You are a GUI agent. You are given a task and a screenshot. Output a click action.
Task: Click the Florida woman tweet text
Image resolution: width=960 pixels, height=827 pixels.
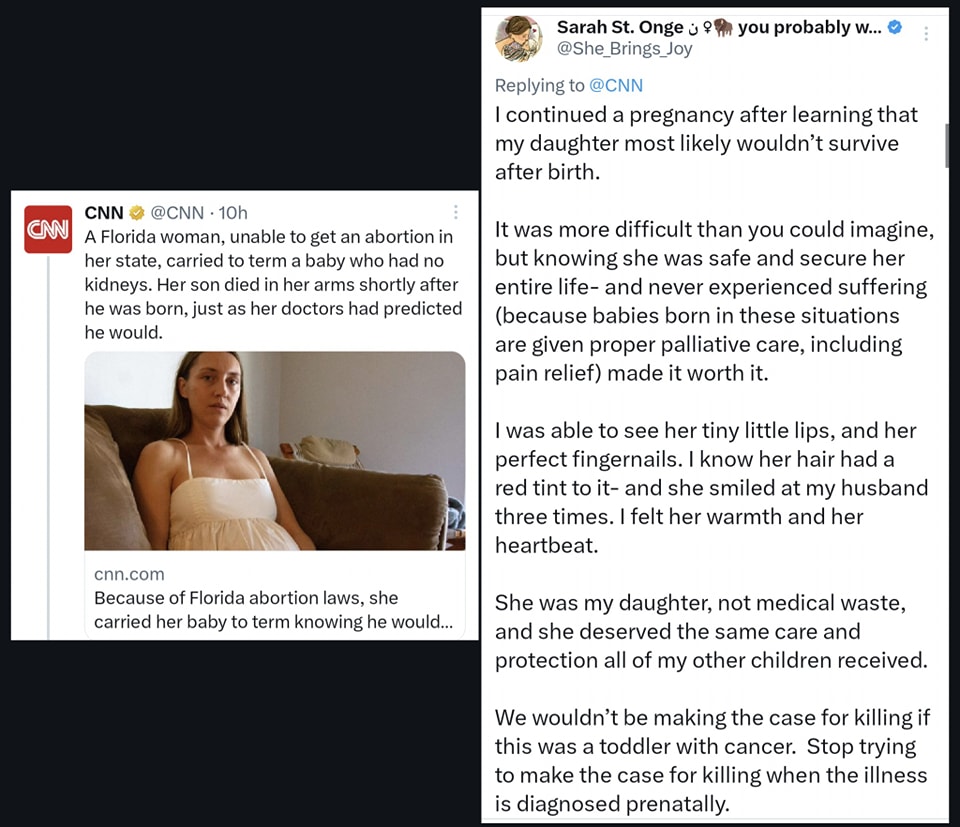(x=270, y=284)
